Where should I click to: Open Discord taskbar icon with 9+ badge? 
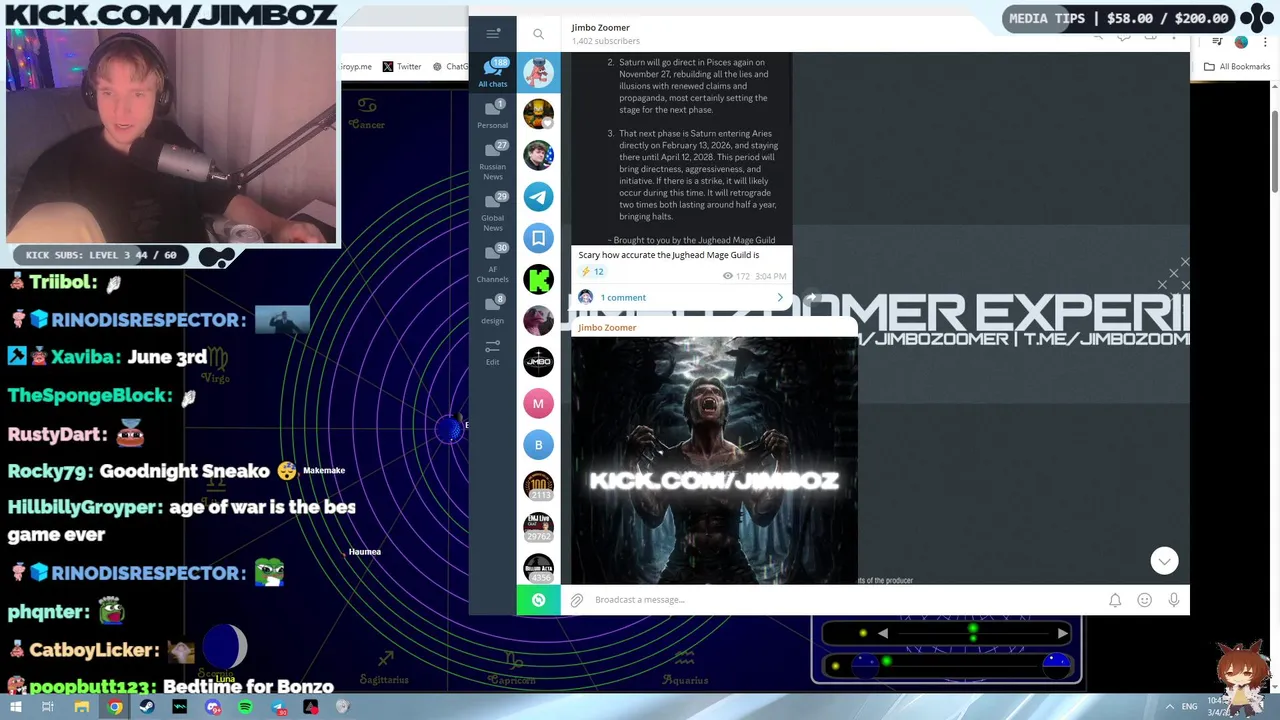pos(213,707)
